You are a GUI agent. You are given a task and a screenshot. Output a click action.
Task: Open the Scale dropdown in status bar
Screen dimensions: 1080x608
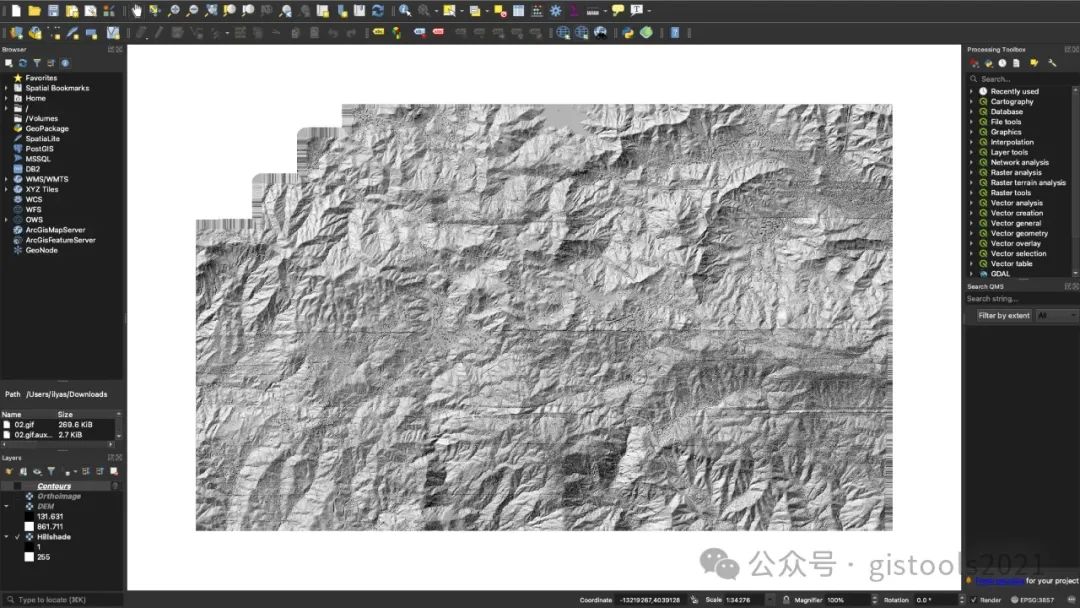point(770,600)
